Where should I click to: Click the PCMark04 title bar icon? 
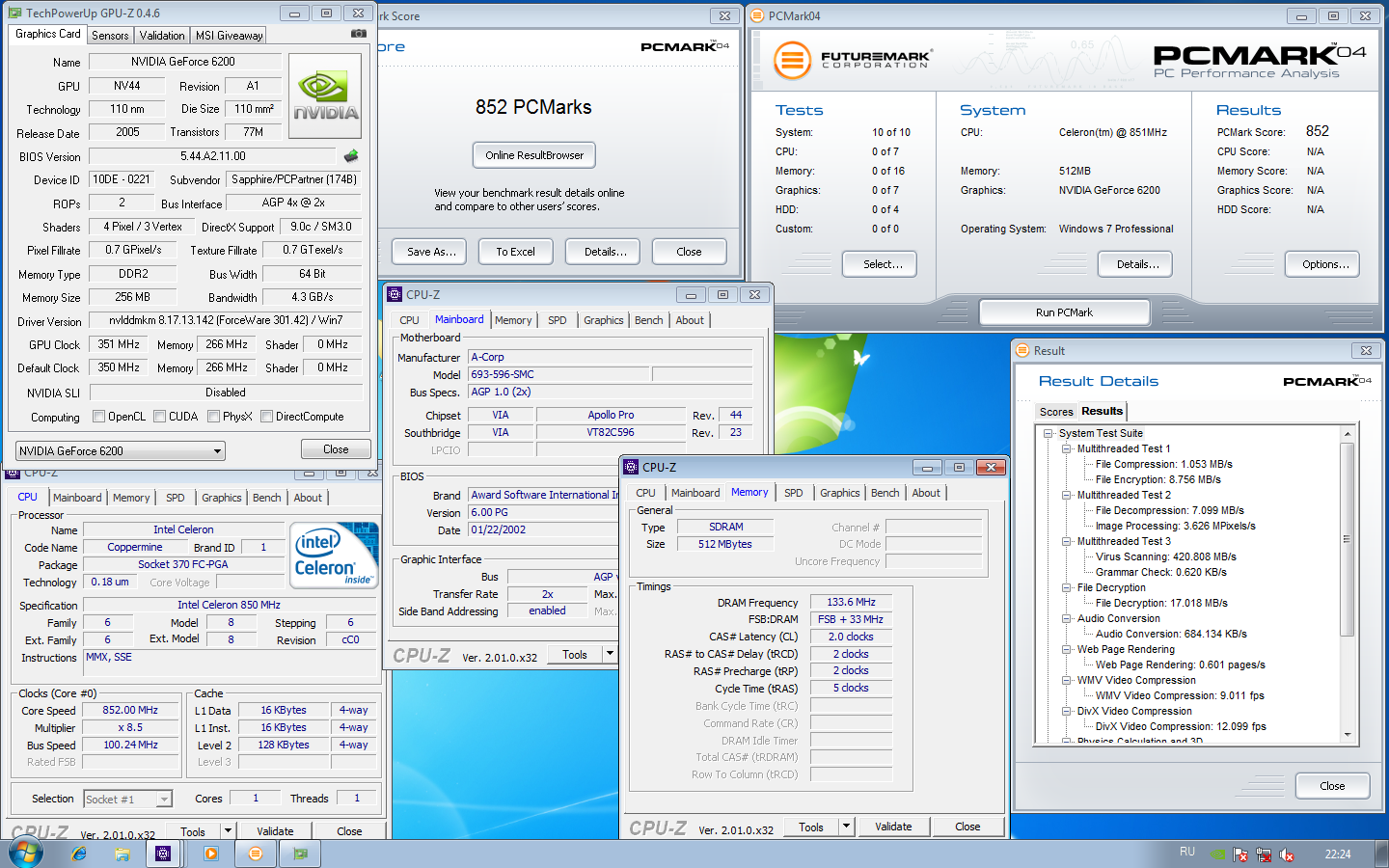[x=757, y=15]
